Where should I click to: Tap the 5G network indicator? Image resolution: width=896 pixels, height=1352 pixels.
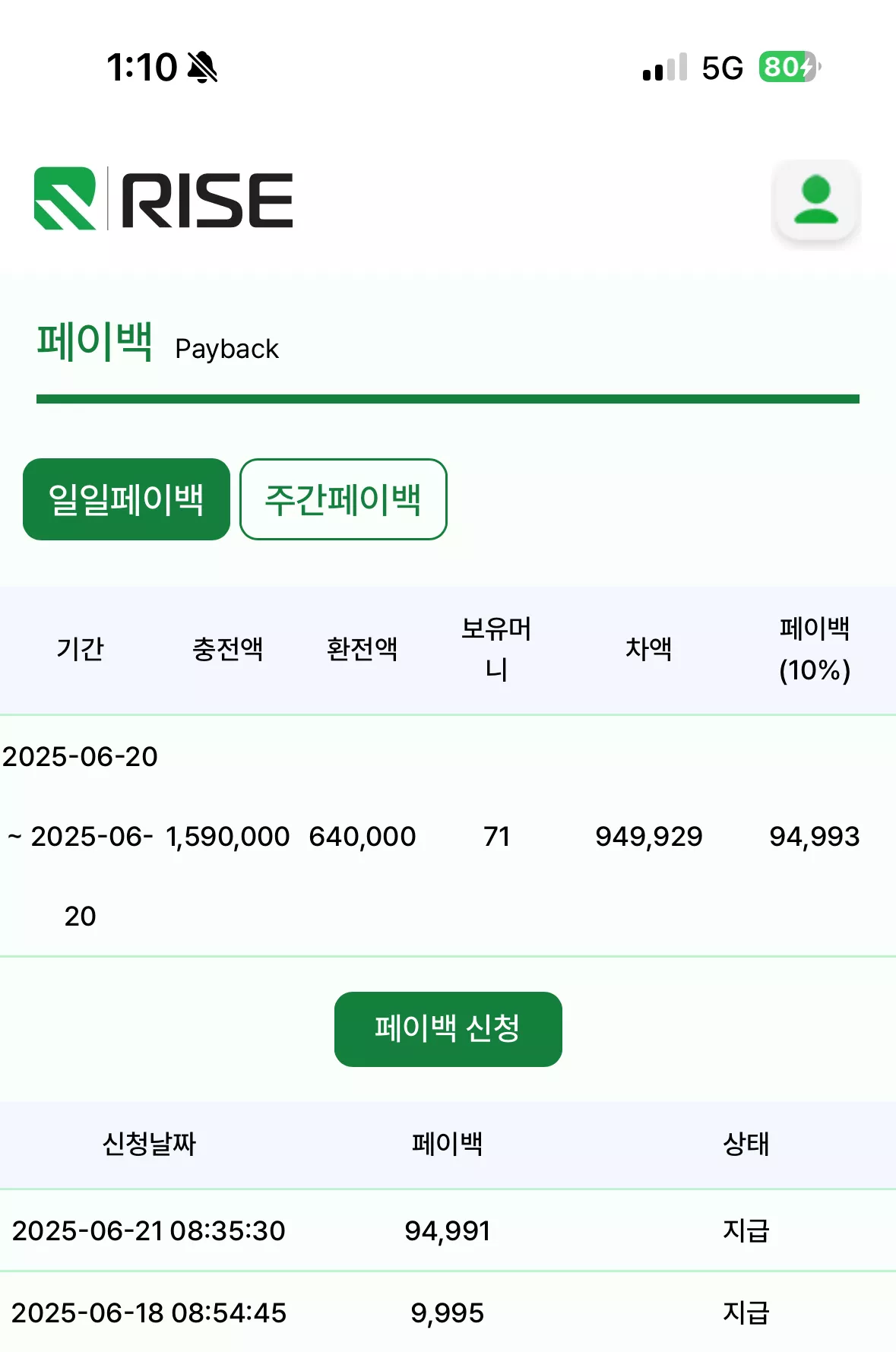[722, 68]
